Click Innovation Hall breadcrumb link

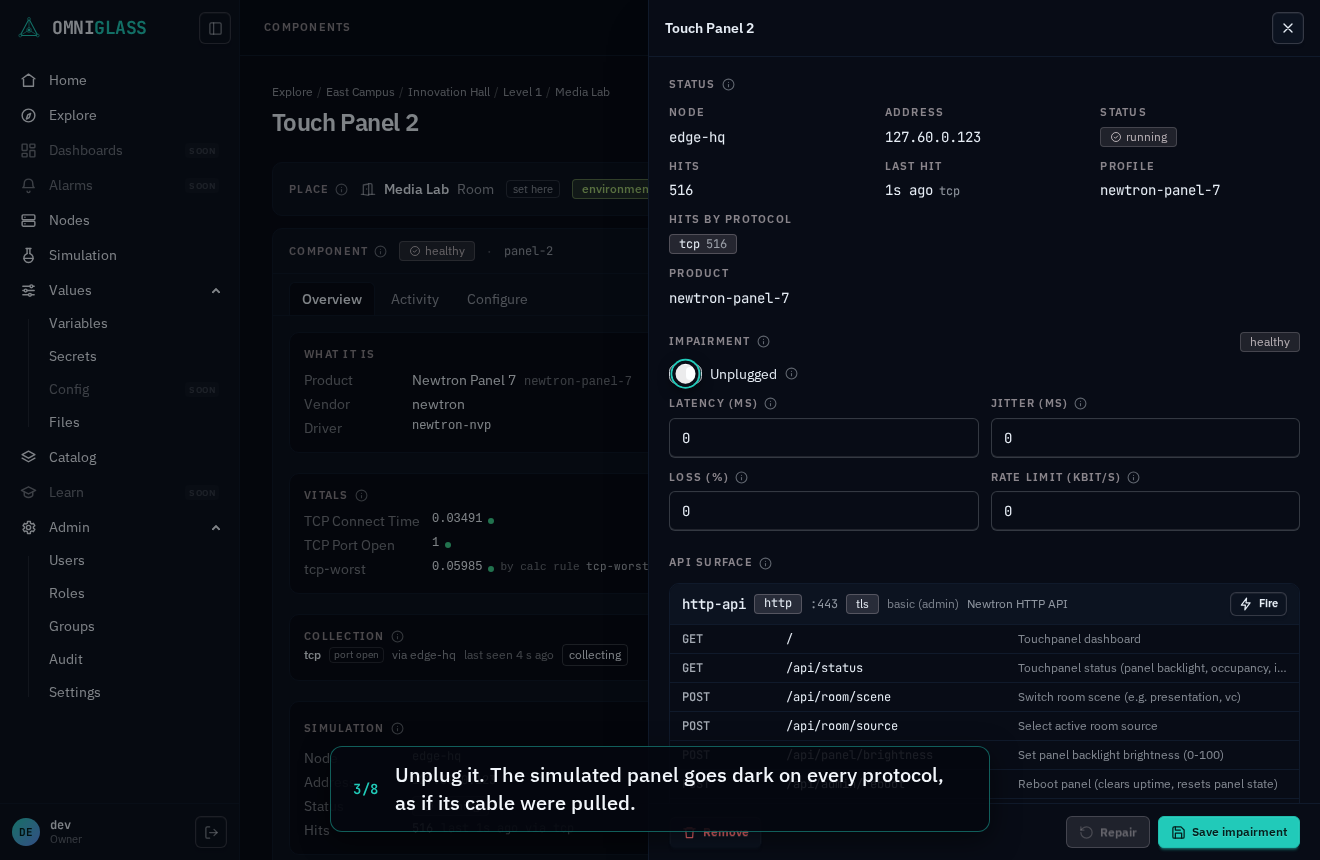(449, 92)
